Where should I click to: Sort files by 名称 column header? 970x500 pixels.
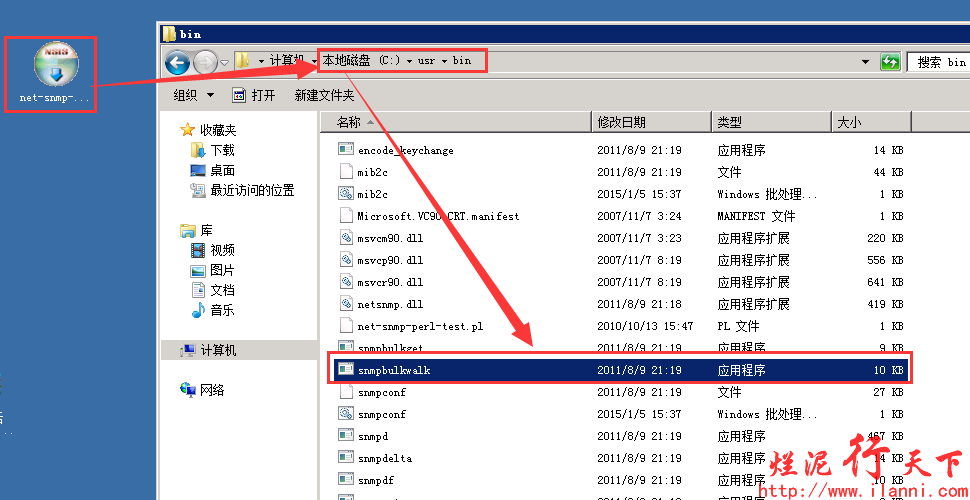tap(349, 122)
